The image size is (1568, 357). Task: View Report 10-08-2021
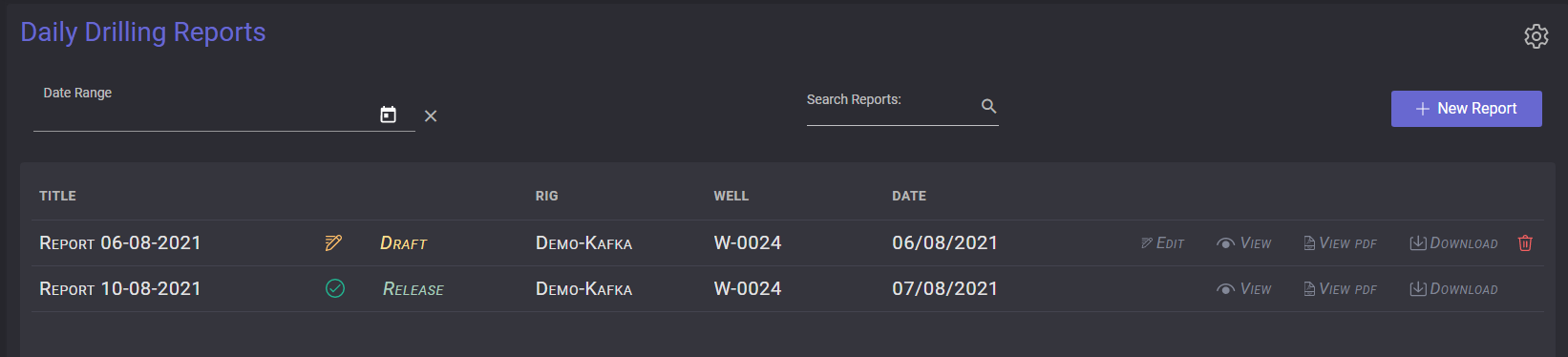click(x=1243, y=289)
